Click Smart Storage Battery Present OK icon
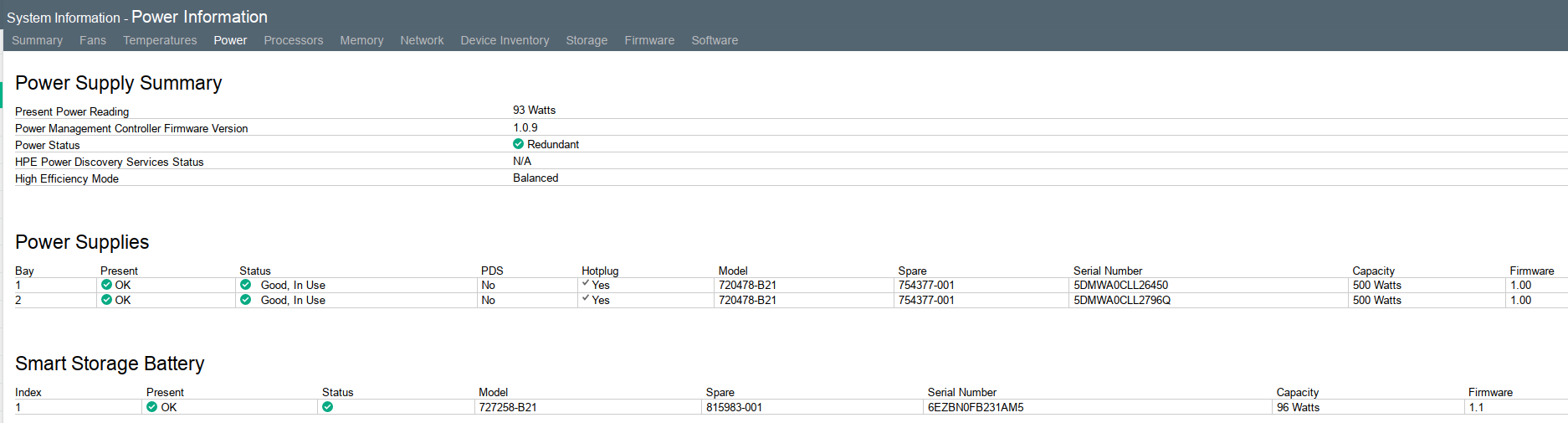 [151, 407]
